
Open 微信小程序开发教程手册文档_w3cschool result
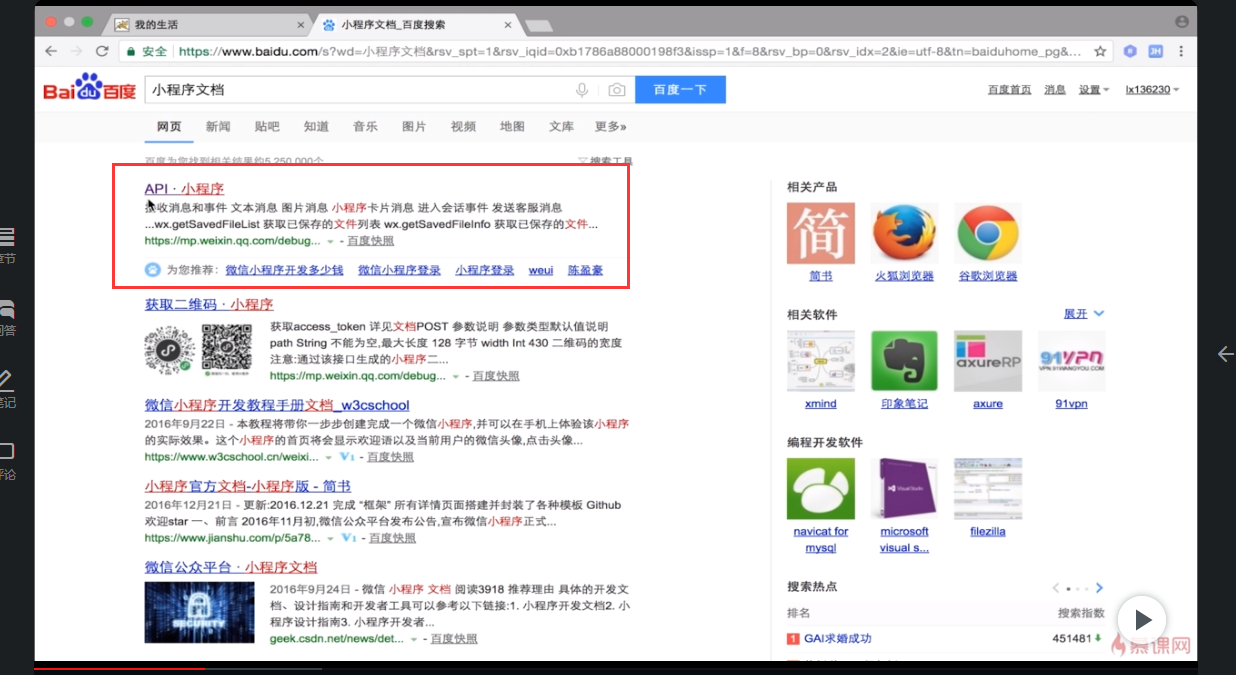click(277, 405)
